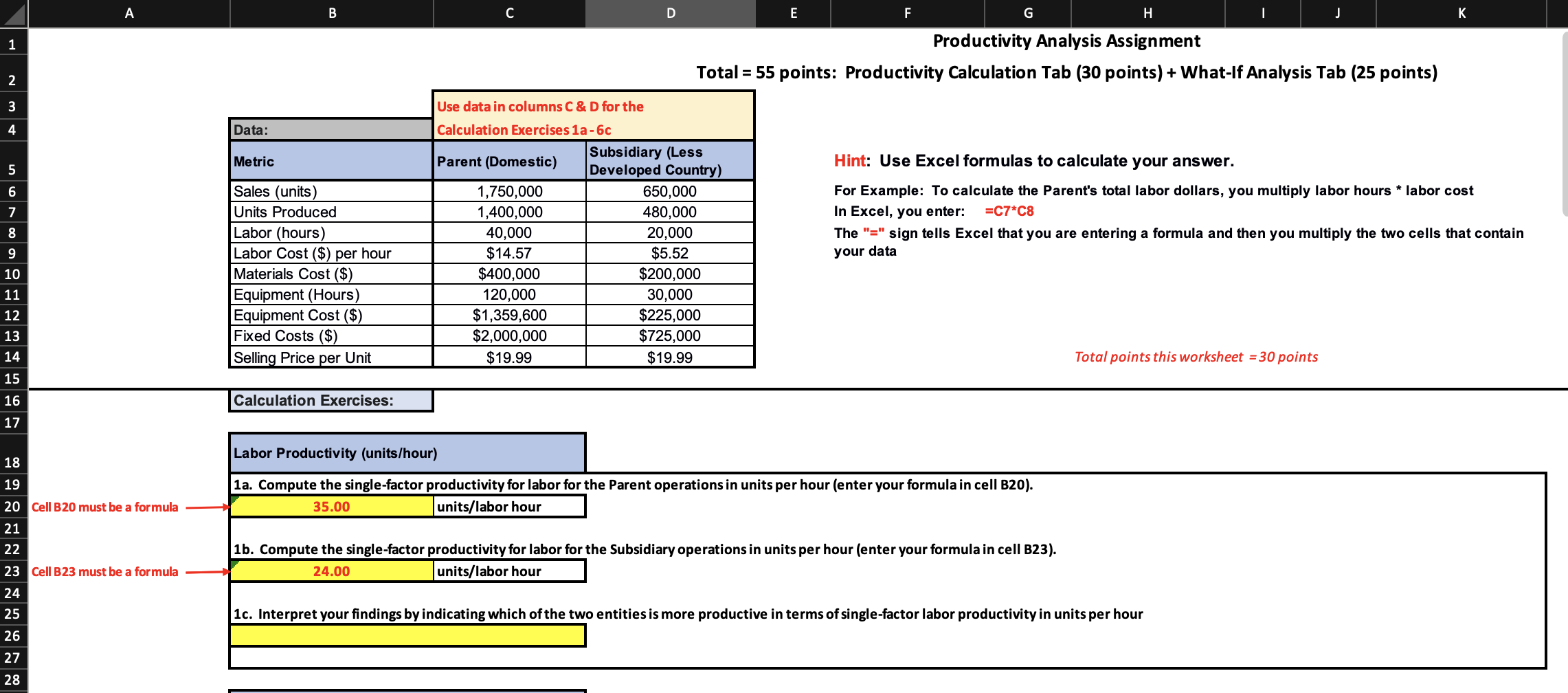Screen dimensions: 1568x693
Task: Click the Parent selling price $19.99
Action: click(x=509, y=357)
